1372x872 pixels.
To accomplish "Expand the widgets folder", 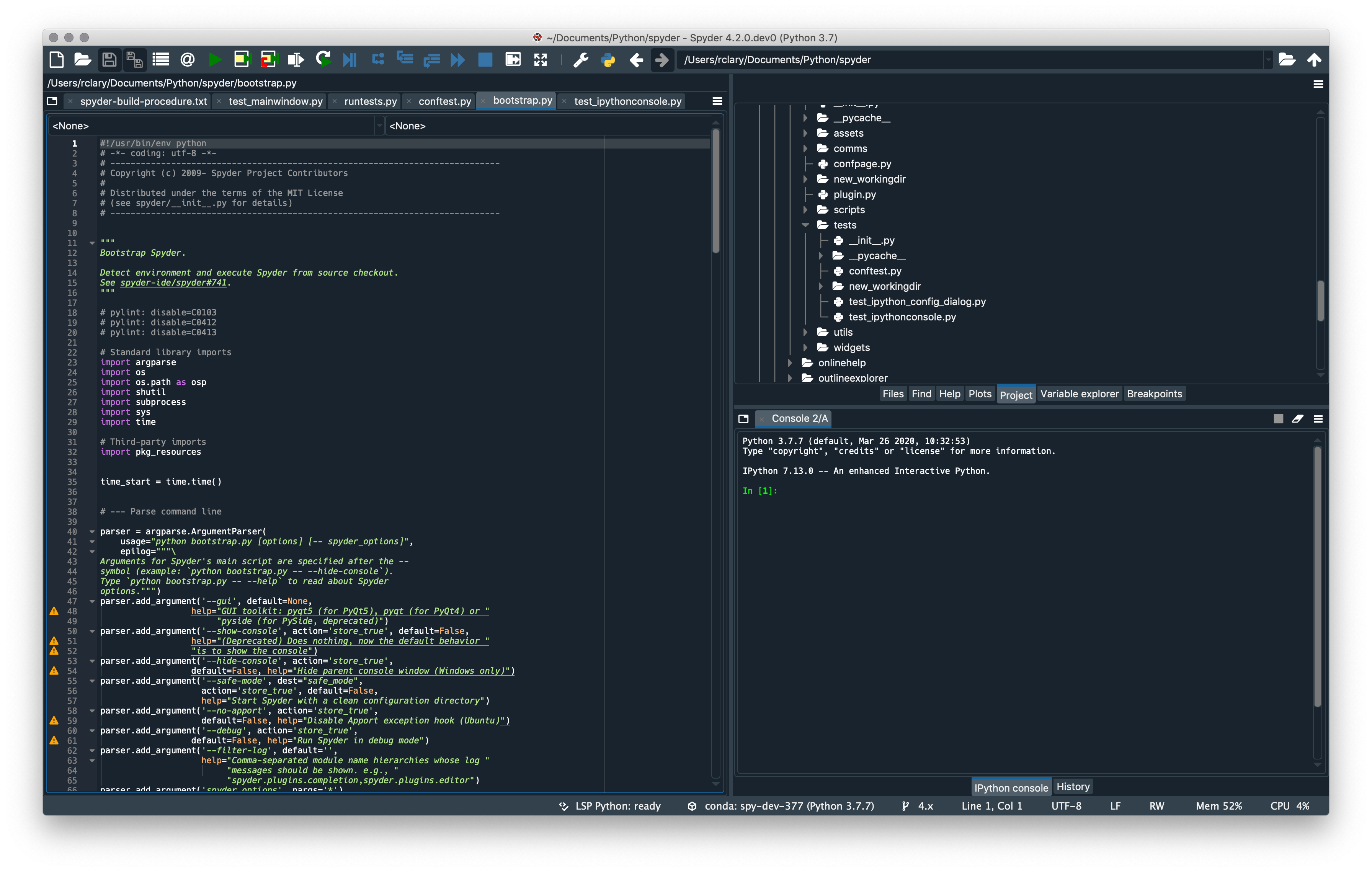I will pyautogui.click(x=806, y=348).
